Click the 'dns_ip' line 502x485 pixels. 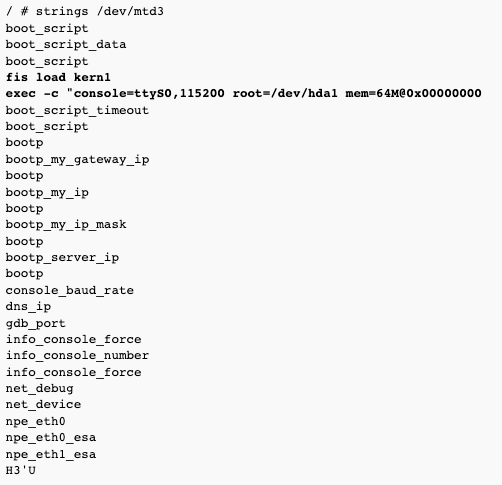28,307
